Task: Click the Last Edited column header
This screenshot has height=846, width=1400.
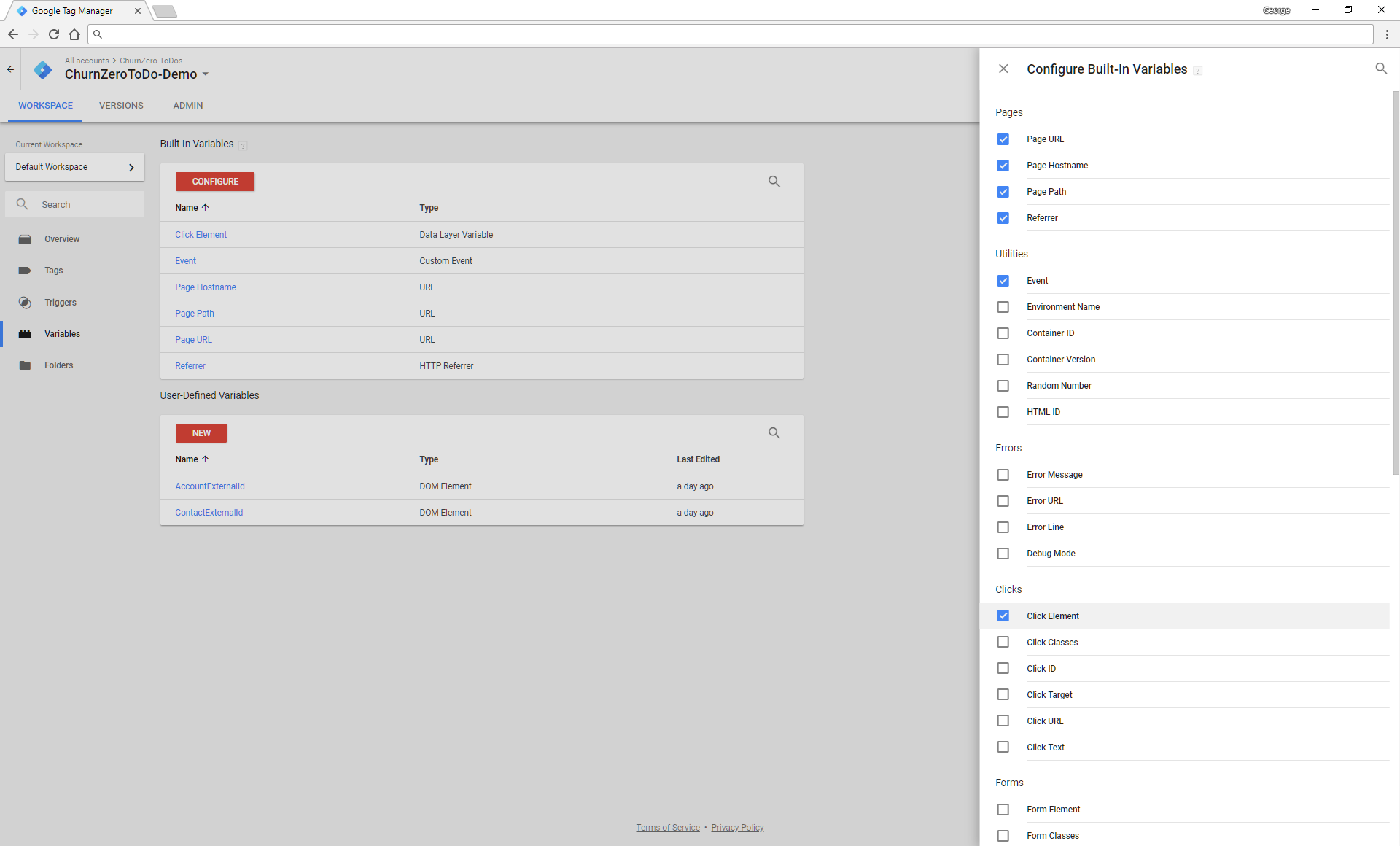Action: [698, 459]
